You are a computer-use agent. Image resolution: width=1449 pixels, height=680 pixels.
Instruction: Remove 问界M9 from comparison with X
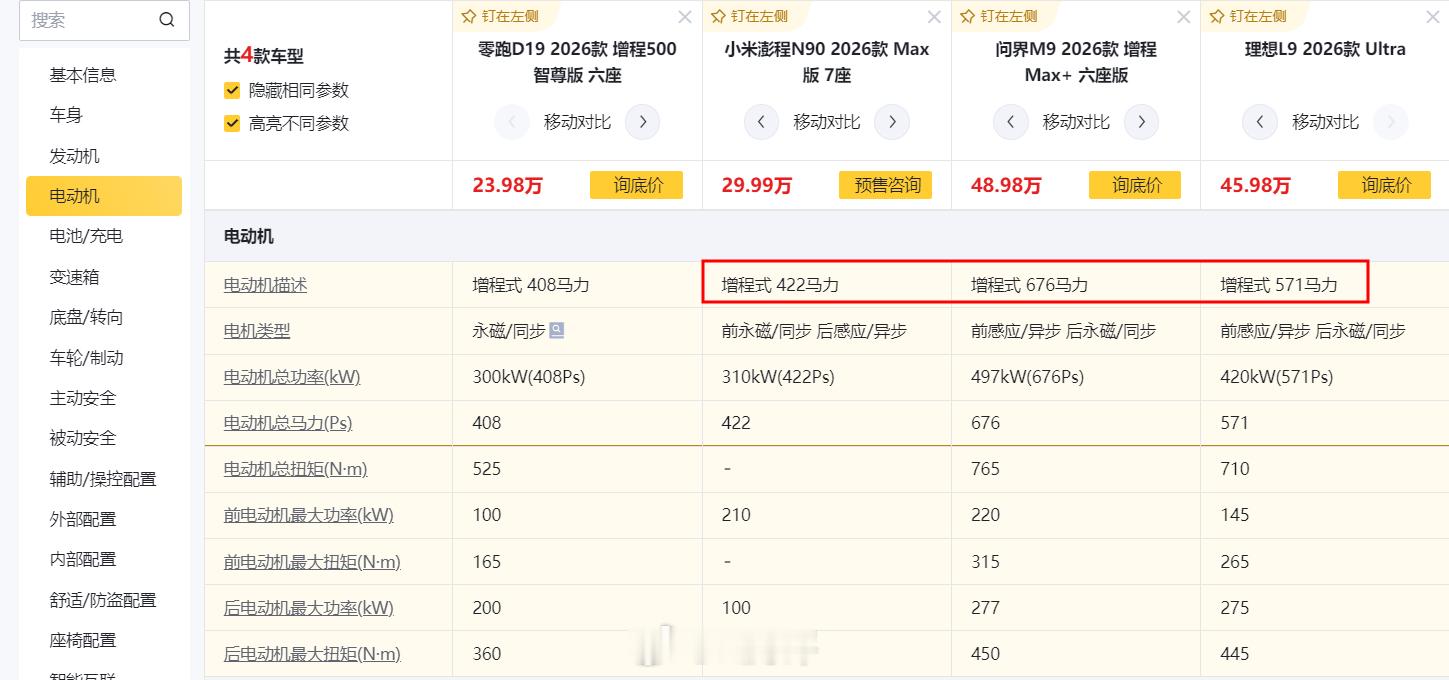click(1184, 17)
